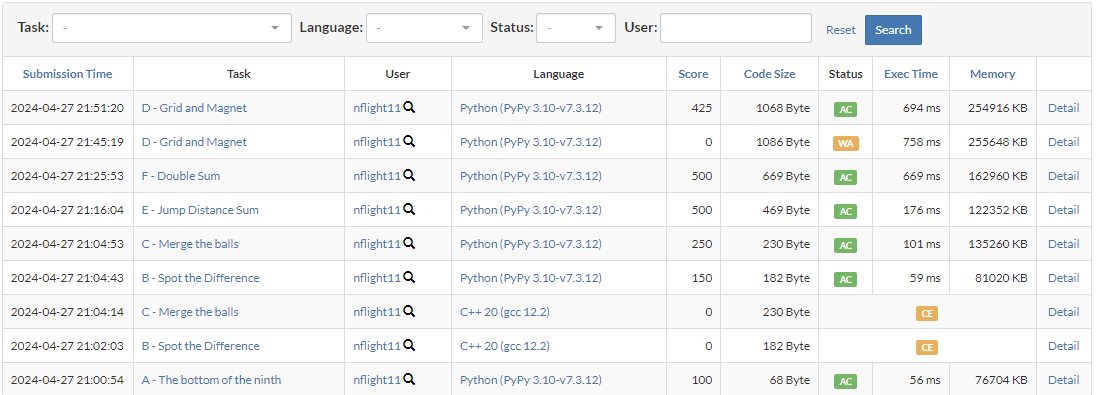Open Detail for 21:02:03 CE submission
The image size is (1098, 395).
(1063, 345)
